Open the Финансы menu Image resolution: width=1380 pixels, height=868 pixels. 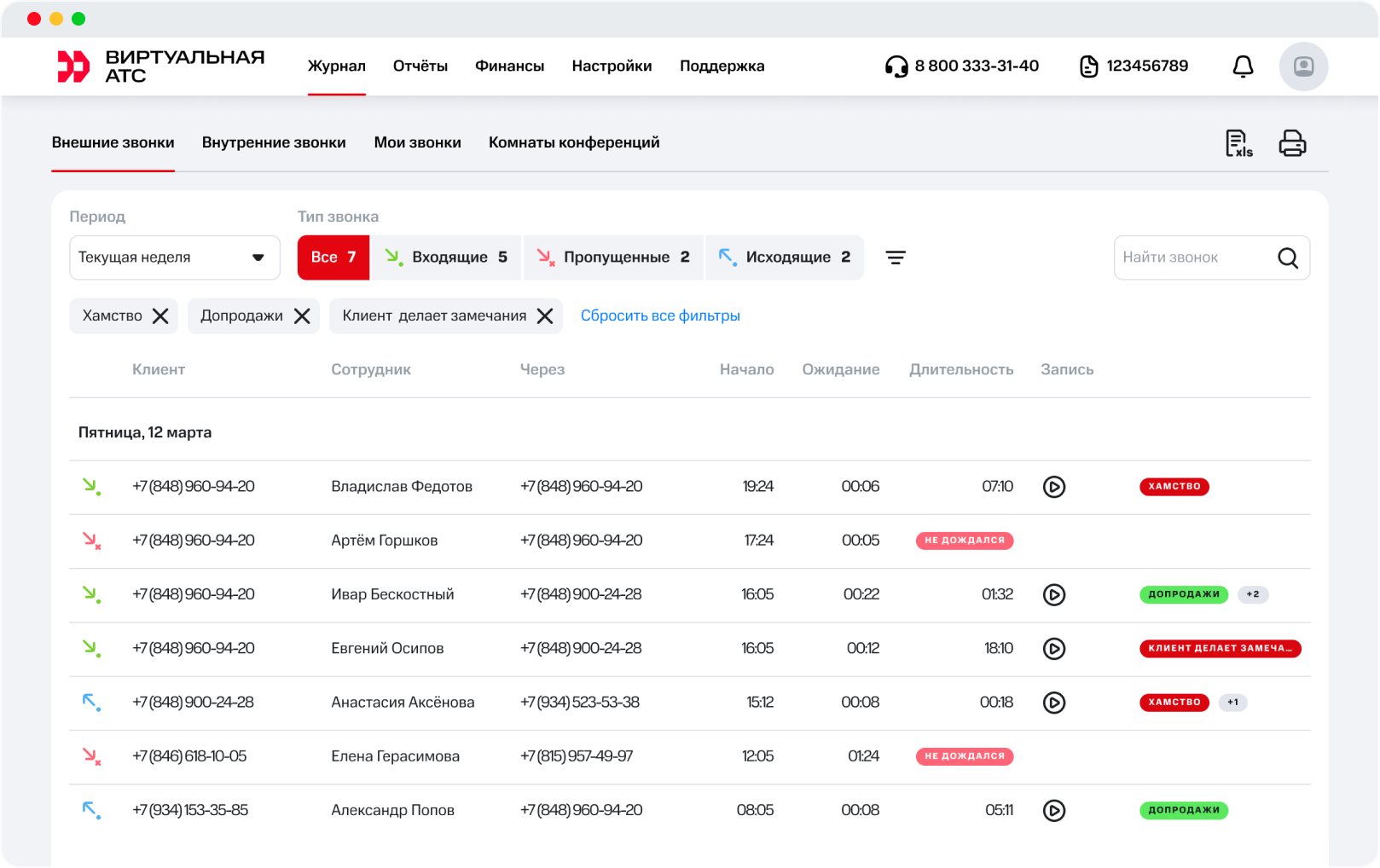tap(510, 67)
